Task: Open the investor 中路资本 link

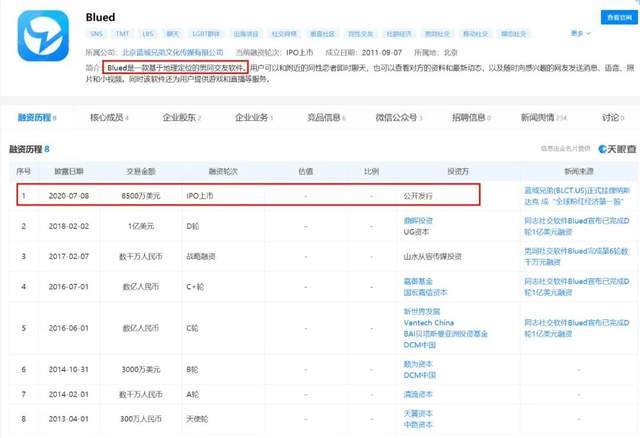Action: tap(418, 425)
